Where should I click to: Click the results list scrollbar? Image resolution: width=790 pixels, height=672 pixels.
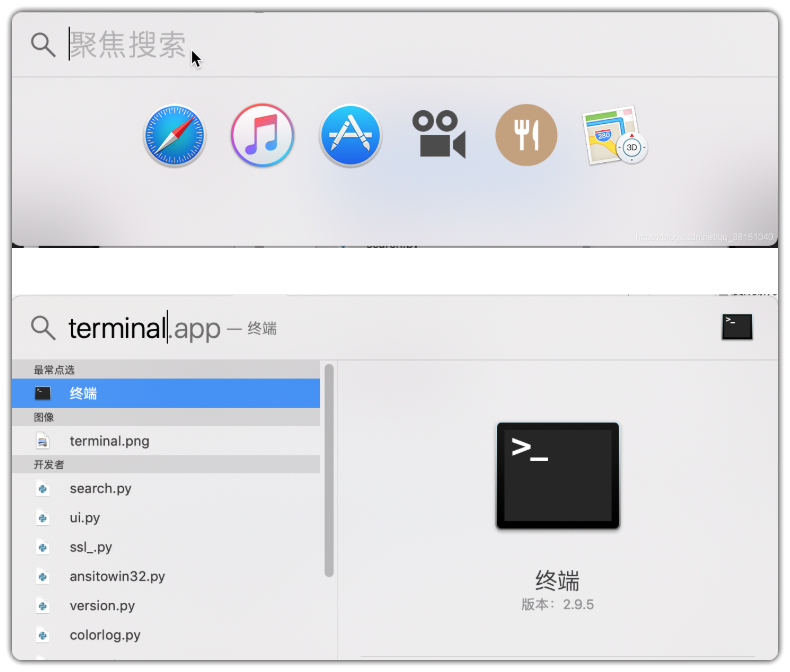329,470
